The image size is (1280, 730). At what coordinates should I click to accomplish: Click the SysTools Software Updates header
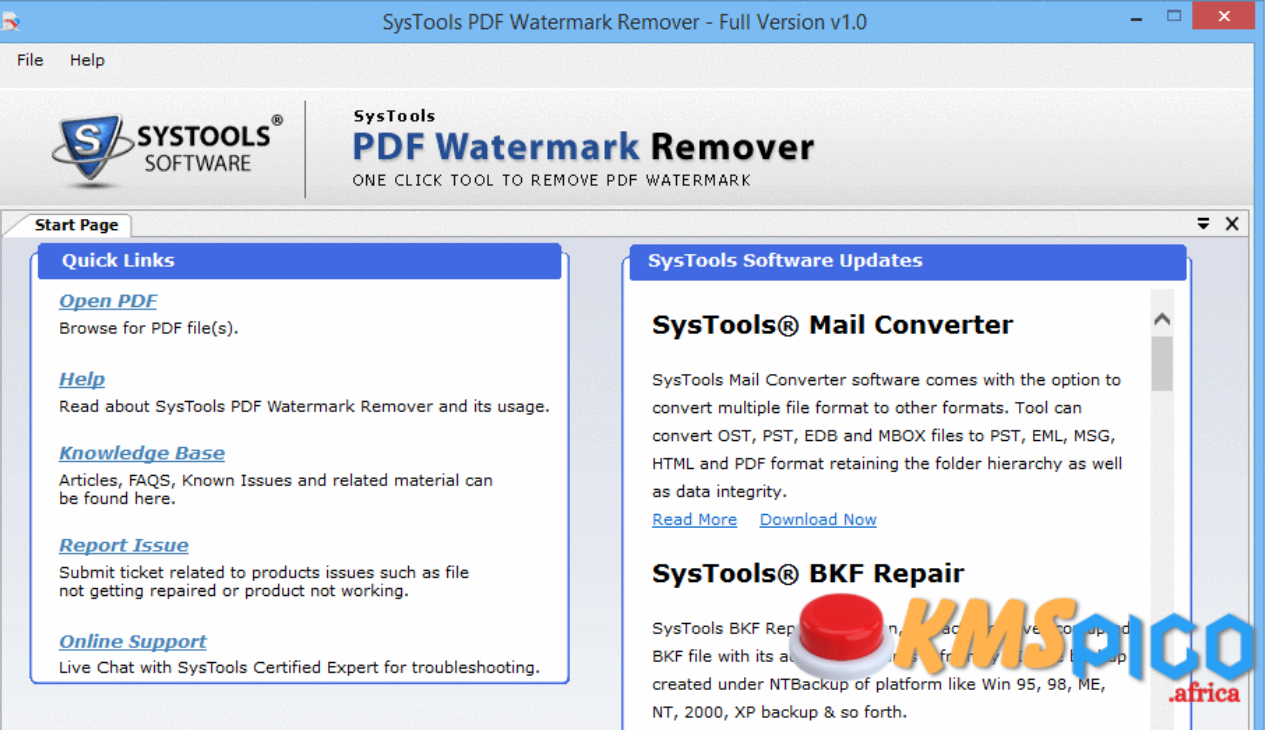point(908,261)
